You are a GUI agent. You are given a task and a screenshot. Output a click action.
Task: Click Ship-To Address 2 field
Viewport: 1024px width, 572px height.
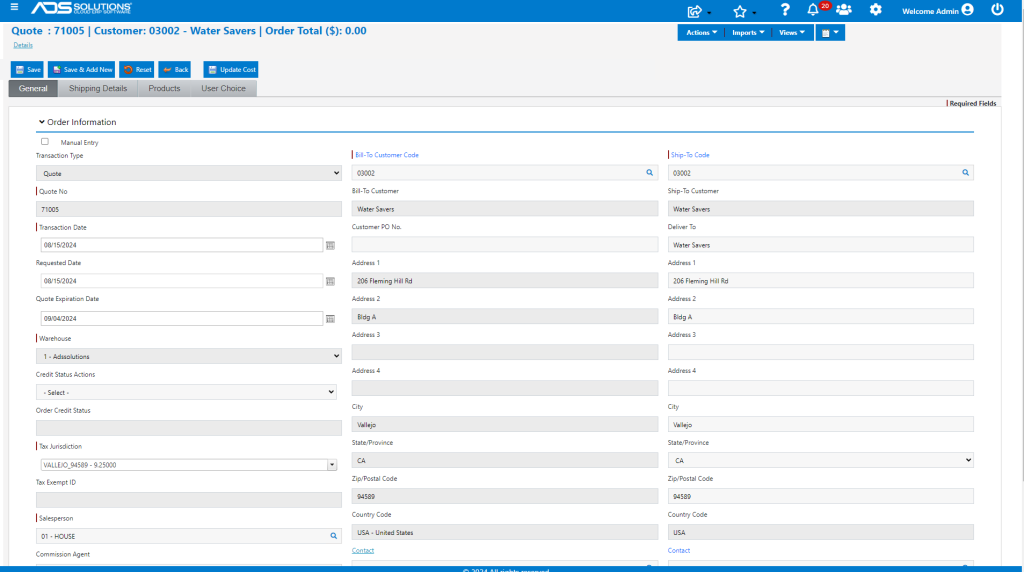point(820,316)
